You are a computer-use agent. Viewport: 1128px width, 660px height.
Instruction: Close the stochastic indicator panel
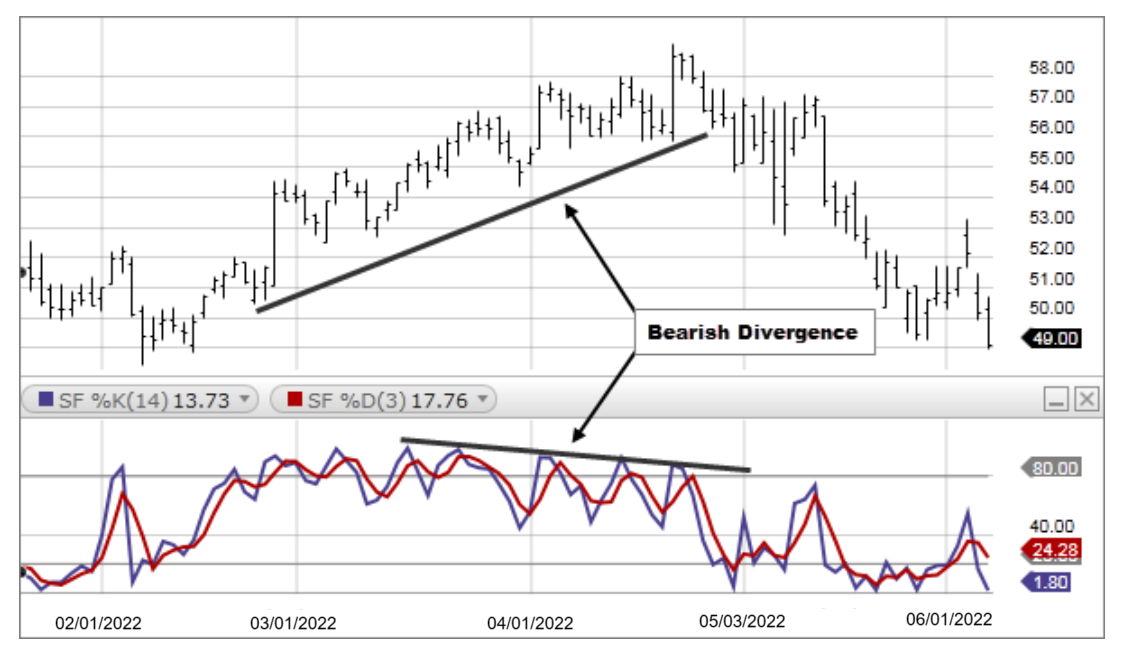(1086, 401)
